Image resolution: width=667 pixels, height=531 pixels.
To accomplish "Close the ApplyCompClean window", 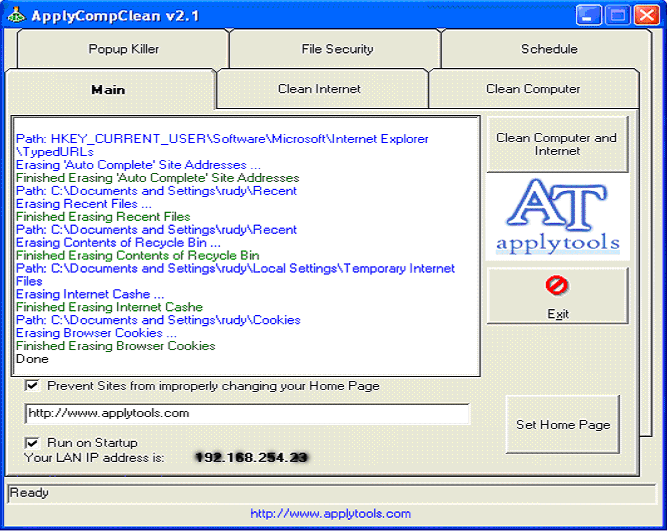I will pos(645,14).
